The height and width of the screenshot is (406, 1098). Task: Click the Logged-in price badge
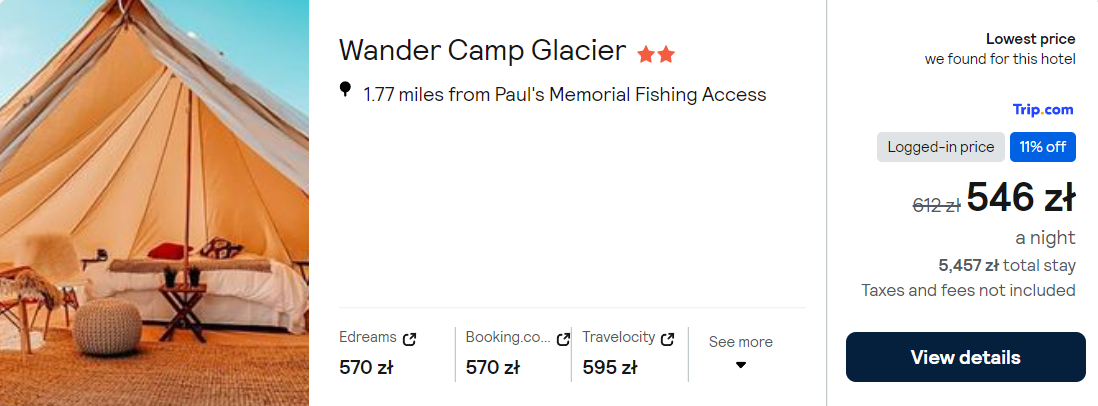click(x=940, y=147)
